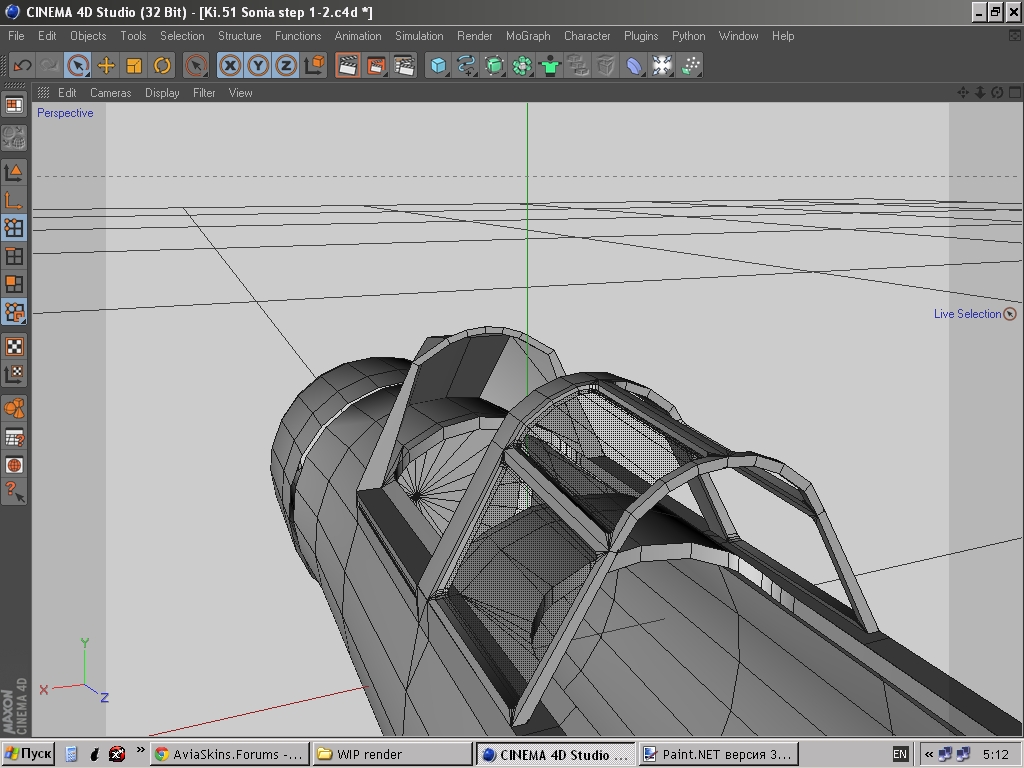The width and height of the screenshot is (1024, 768).
Task: Open the Structure menu
Action: coord(240,36)
